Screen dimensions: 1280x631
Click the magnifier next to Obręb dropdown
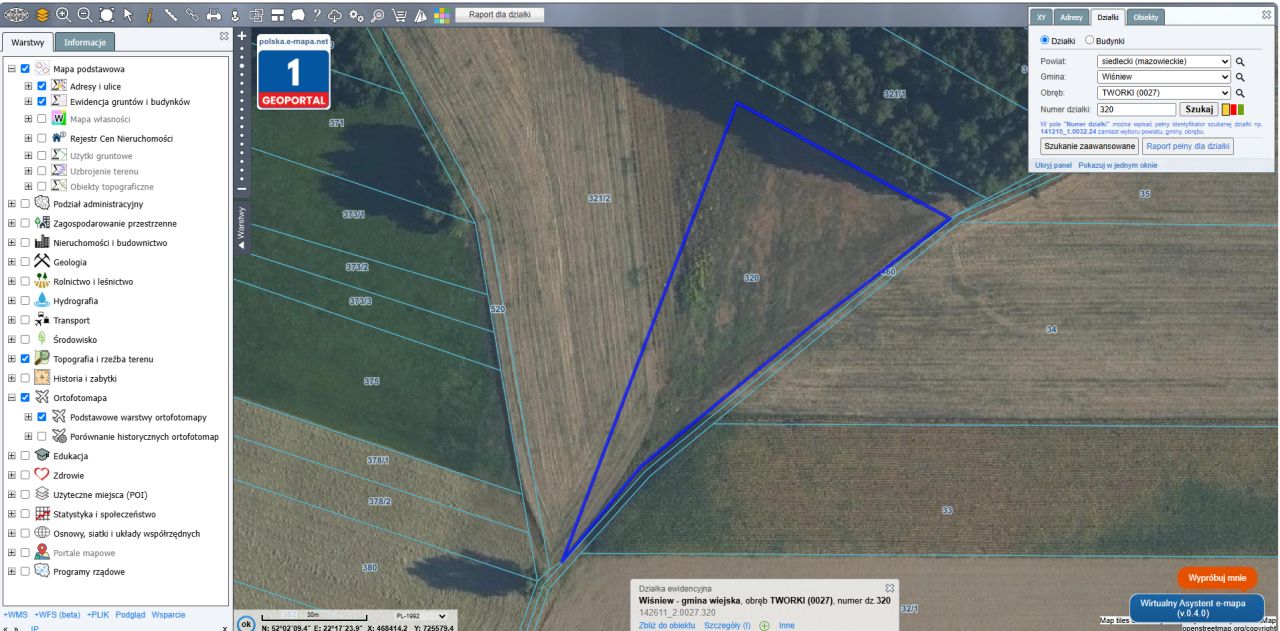(1240, 93)
